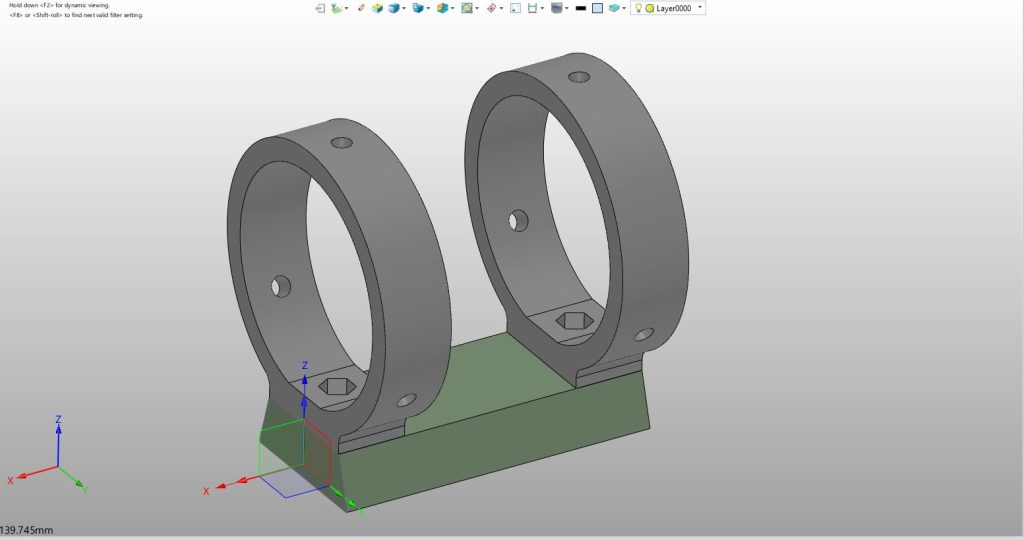The width and height of the screenshot is (1024, 539).
Task: Click the red target snap icon
Action: point(491,8)
